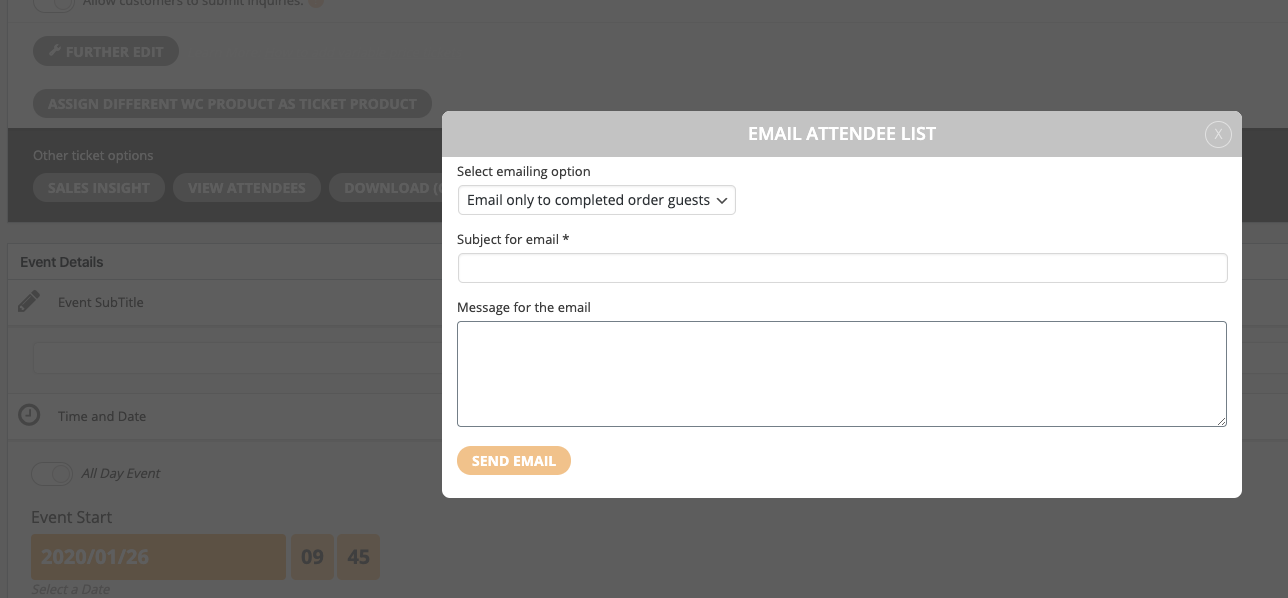The width and height of the screenshot is (1288, 598).
Task: Select the event start minute box 45
Action: click(x=358, y=557)
